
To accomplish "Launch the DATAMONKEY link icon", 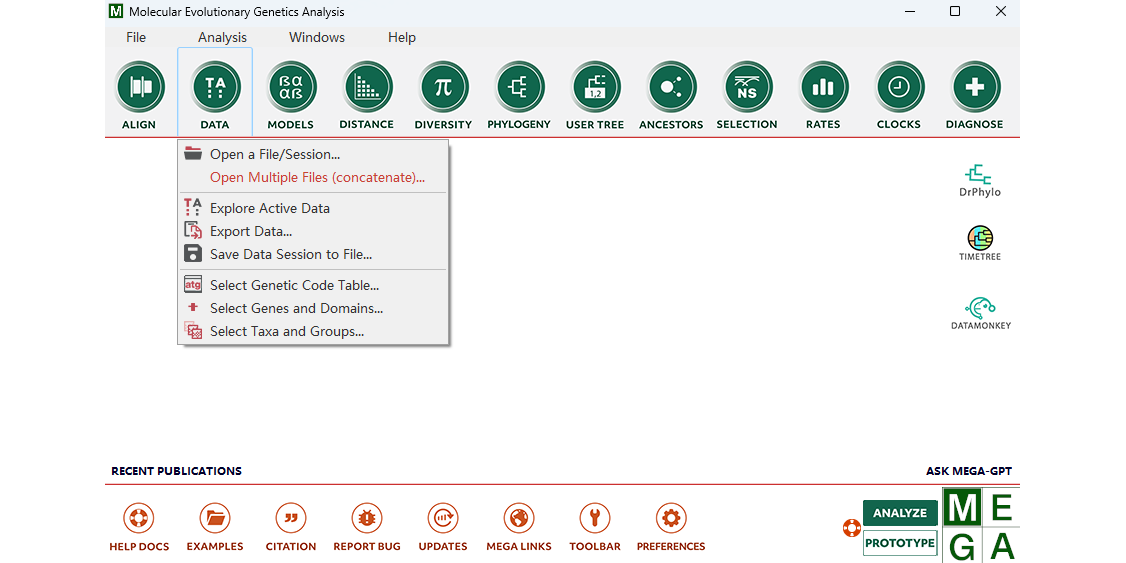I will [980, 310].
